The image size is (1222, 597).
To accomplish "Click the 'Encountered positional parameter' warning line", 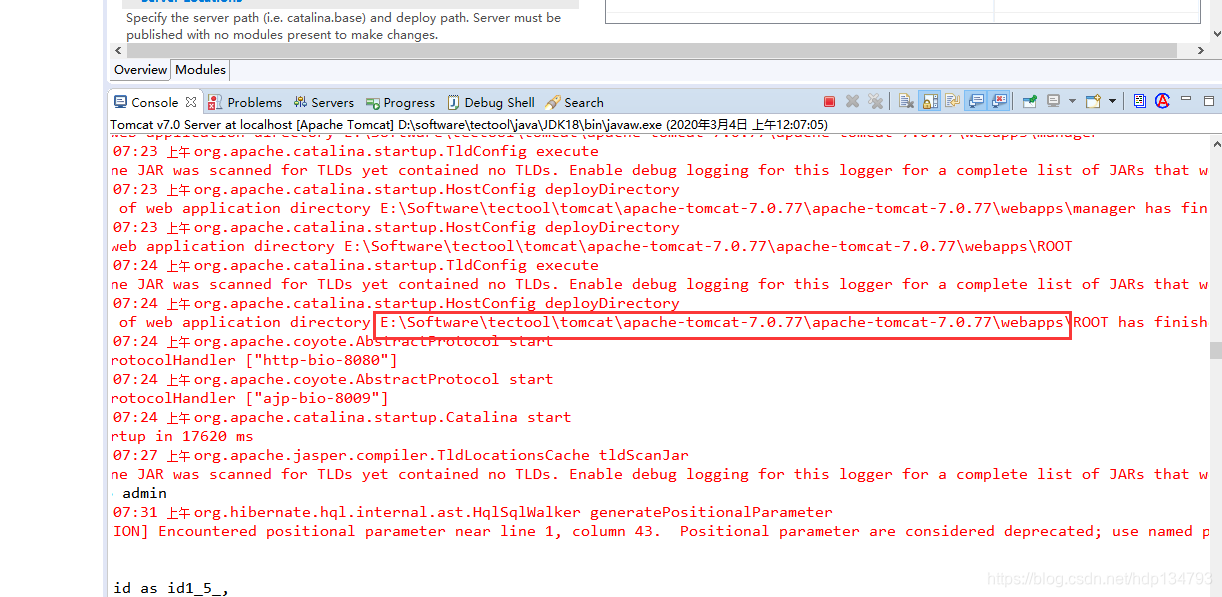I will [x=660, y=531].
